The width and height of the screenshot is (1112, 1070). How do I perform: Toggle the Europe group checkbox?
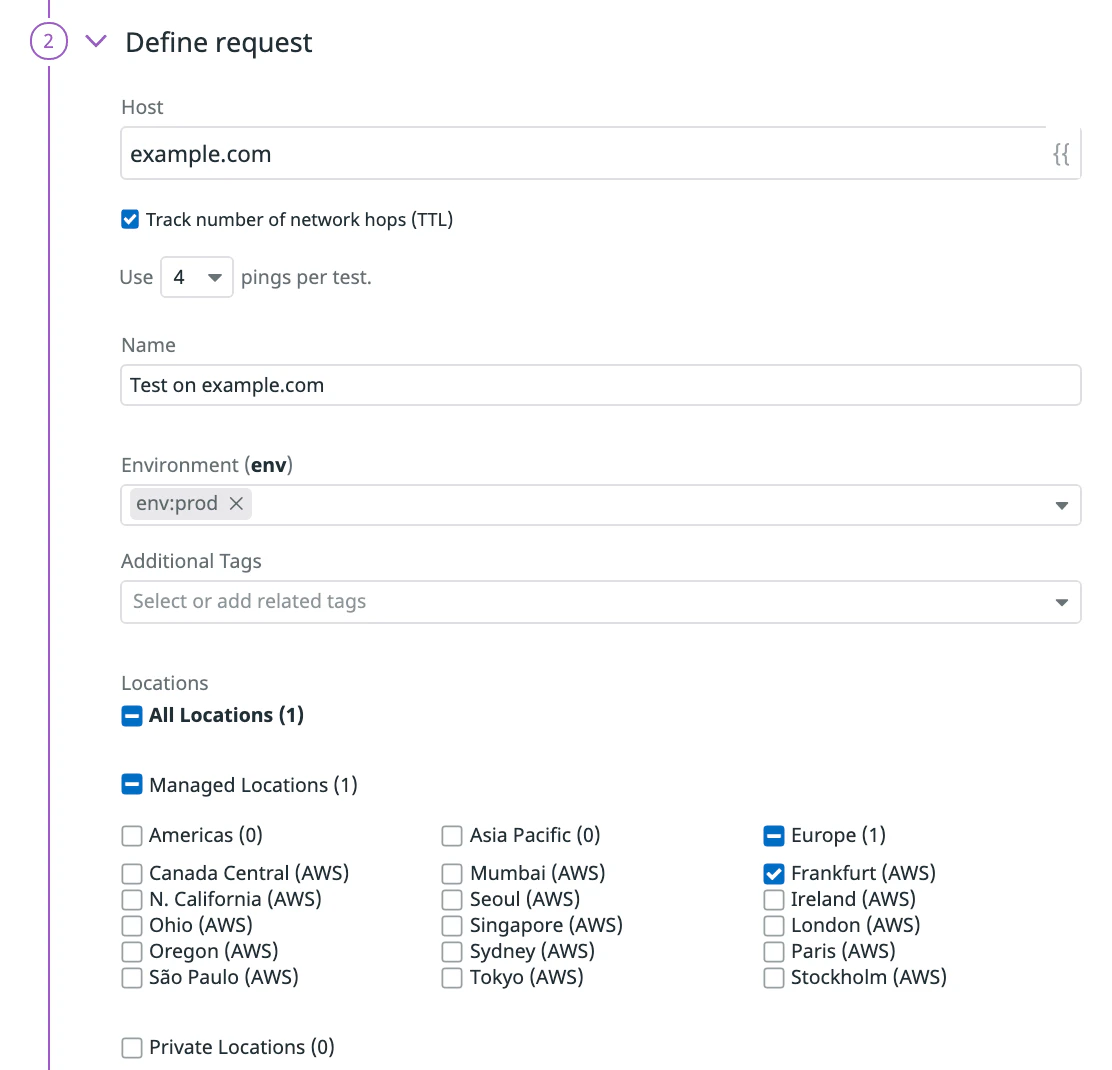pyautogui.click(x=774, y=835)
